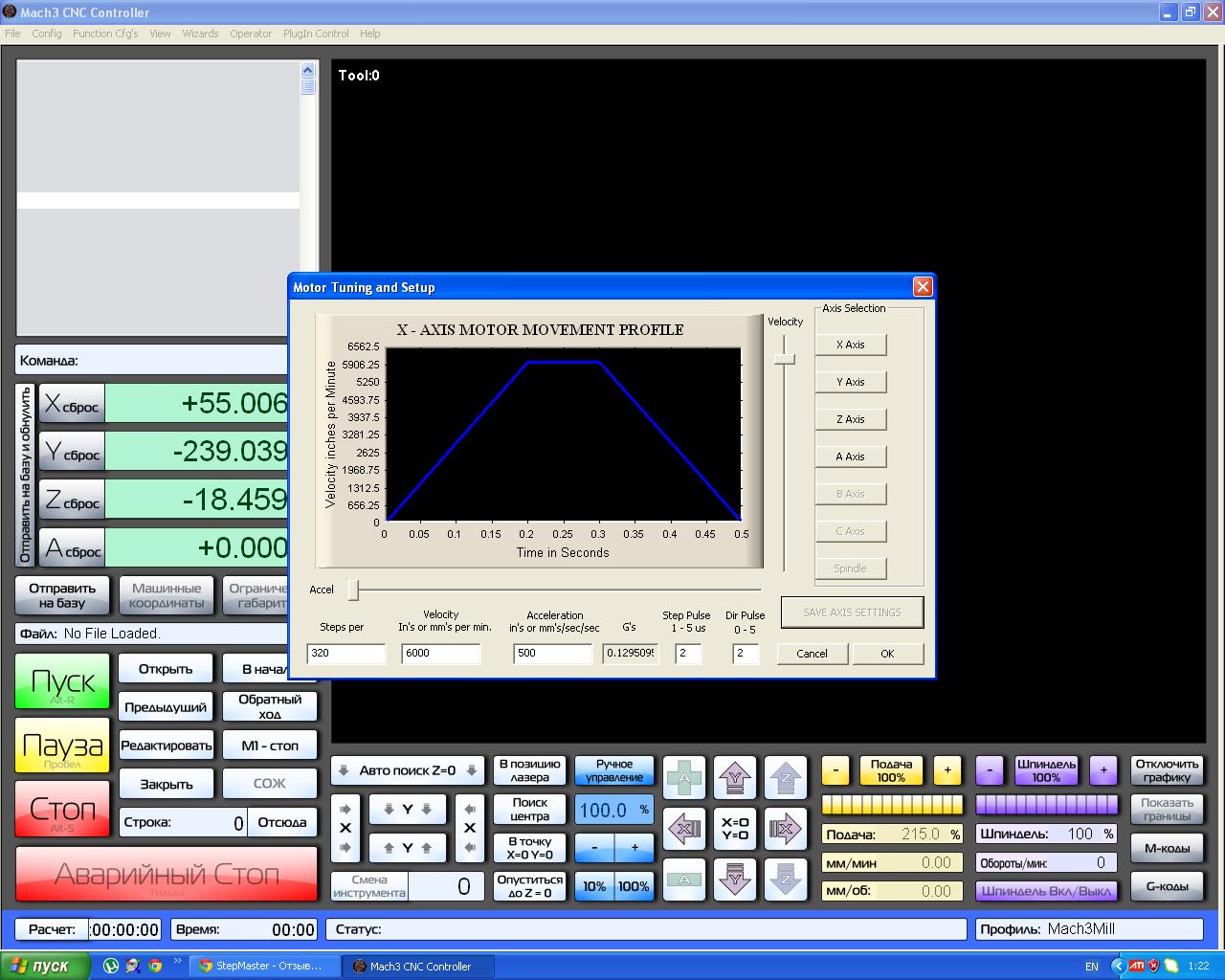The image size is (1225, 980).
Task: Jog Z axis up with arrow icon
Action: tap(785, 778)
